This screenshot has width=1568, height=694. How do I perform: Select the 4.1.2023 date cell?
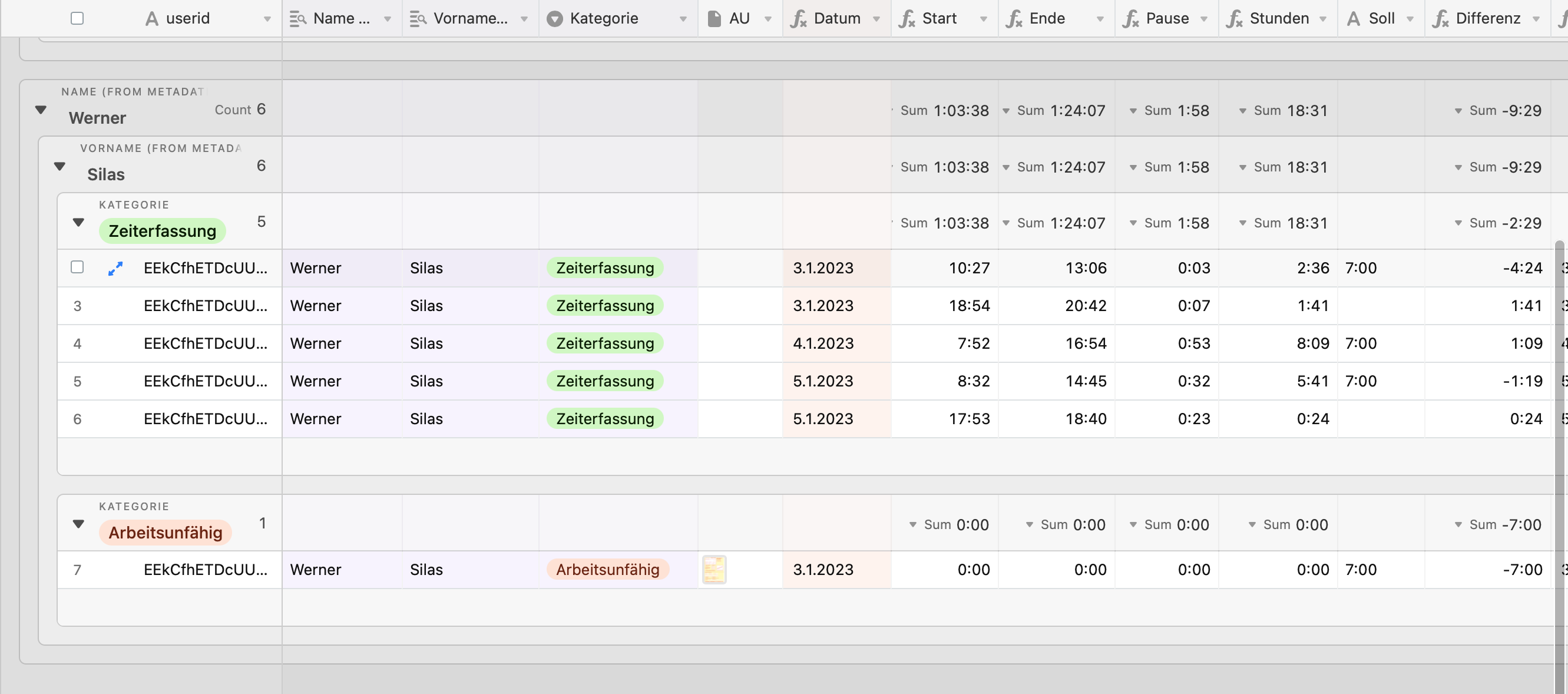point(836,344)
